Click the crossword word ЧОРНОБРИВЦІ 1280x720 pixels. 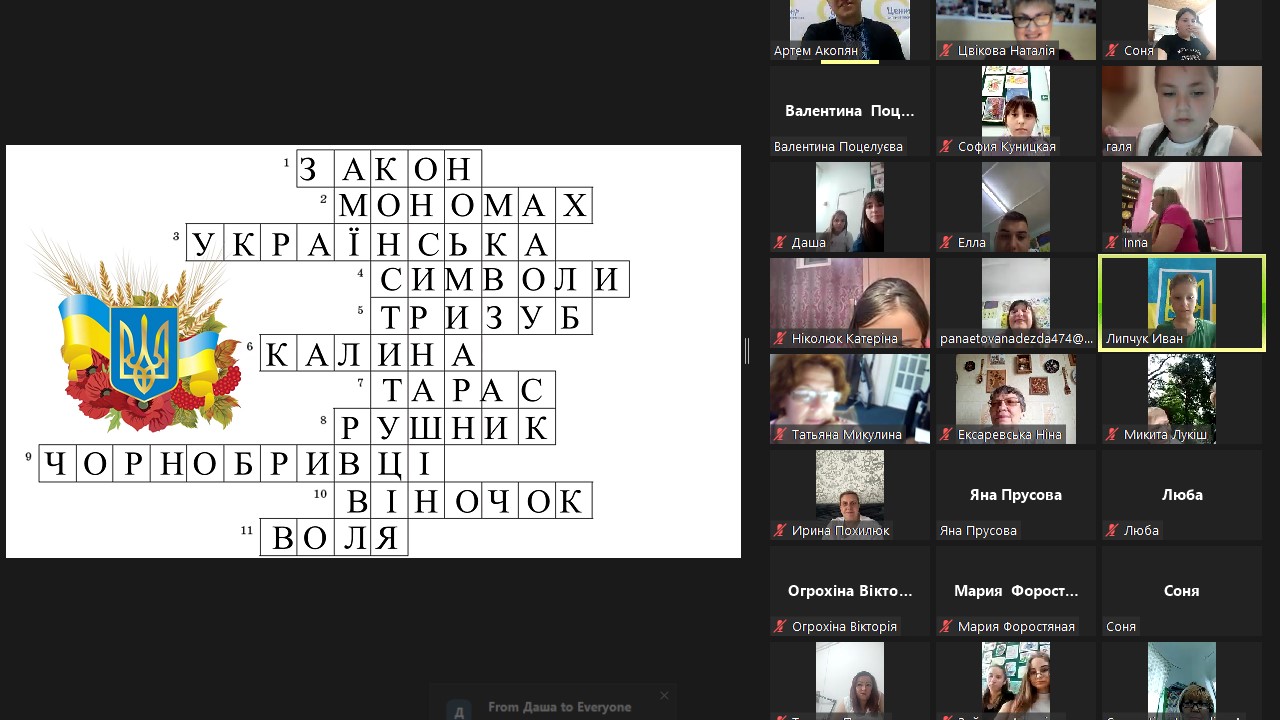[241, 464]
